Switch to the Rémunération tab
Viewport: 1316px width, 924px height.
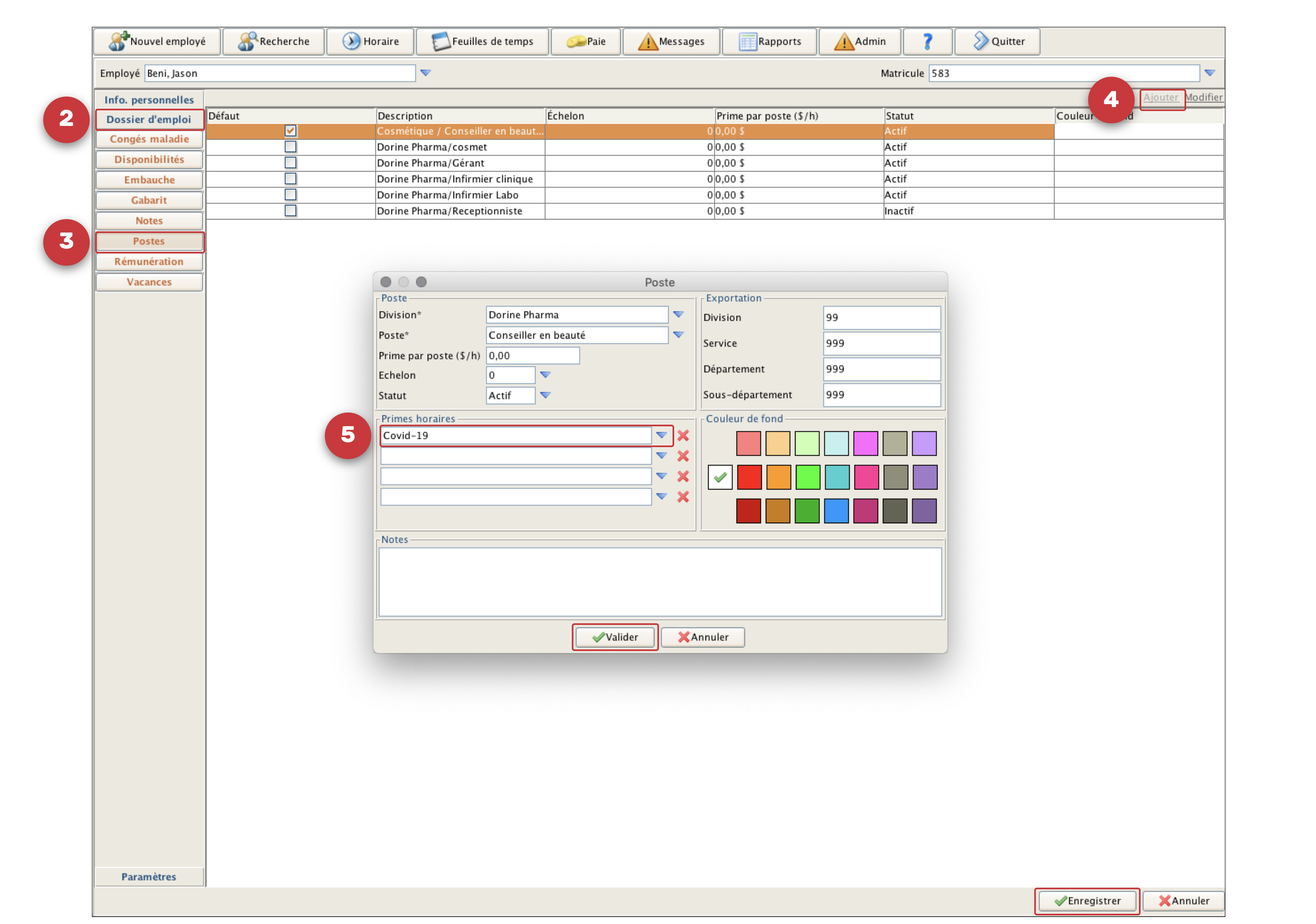[149, 261]
